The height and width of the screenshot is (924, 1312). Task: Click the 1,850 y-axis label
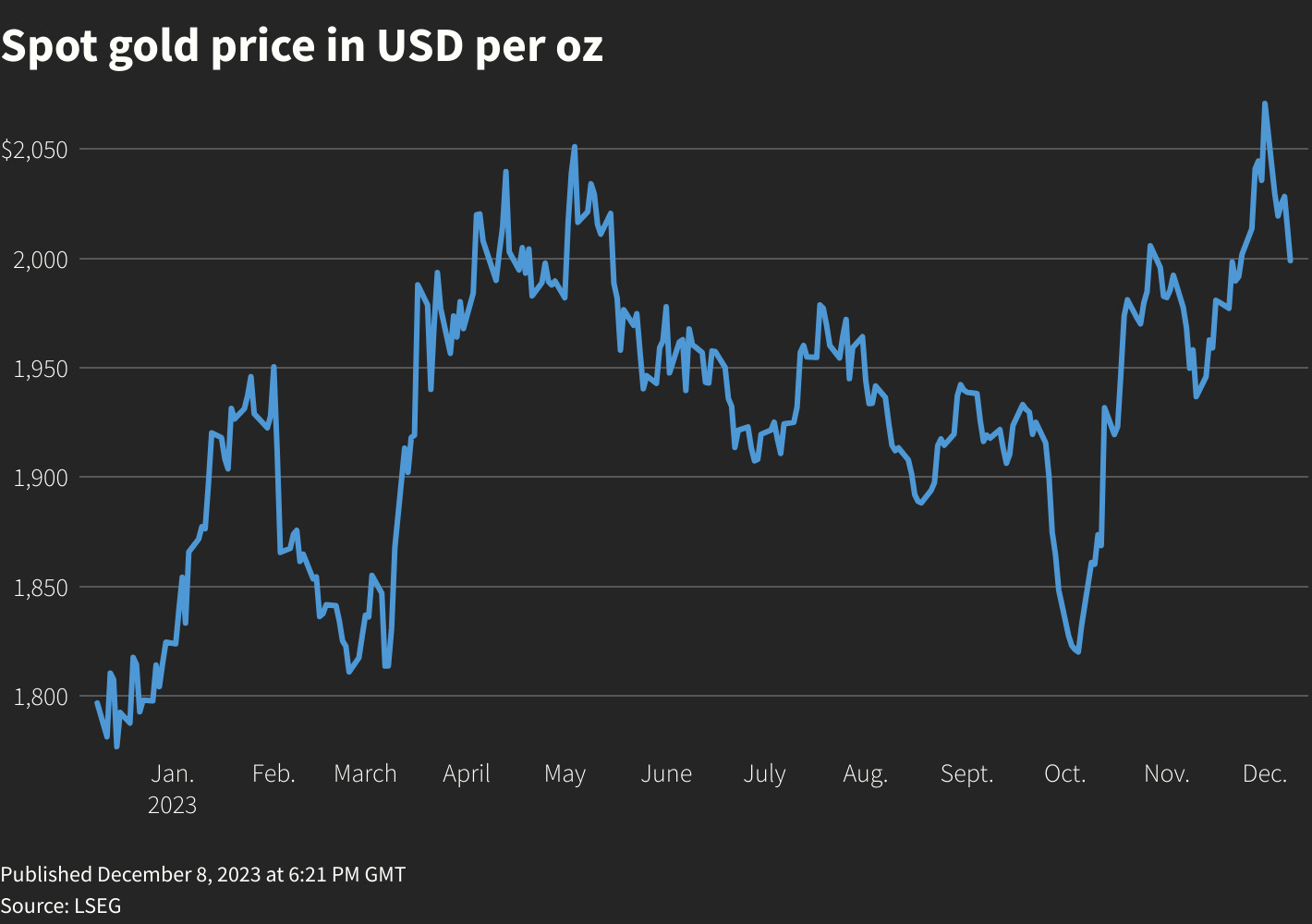[42, 588]
